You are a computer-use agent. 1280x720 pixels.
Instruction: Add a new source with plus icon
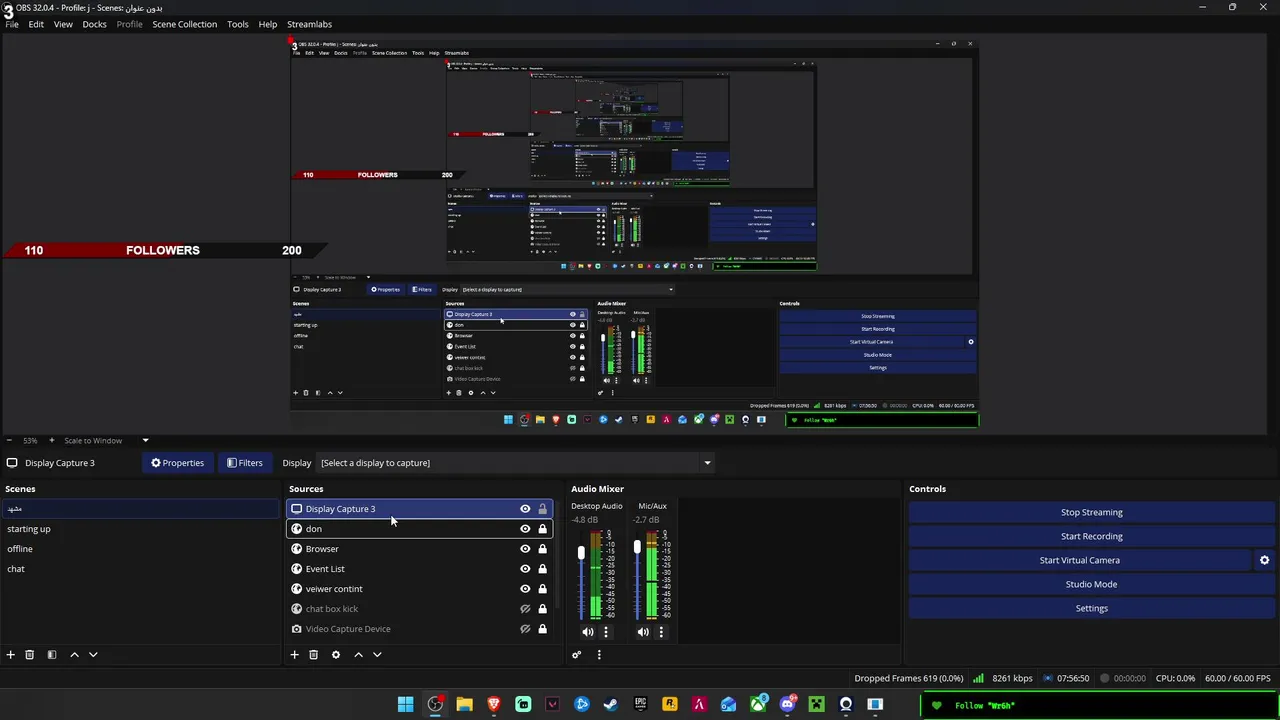click(x=294, y=655)
